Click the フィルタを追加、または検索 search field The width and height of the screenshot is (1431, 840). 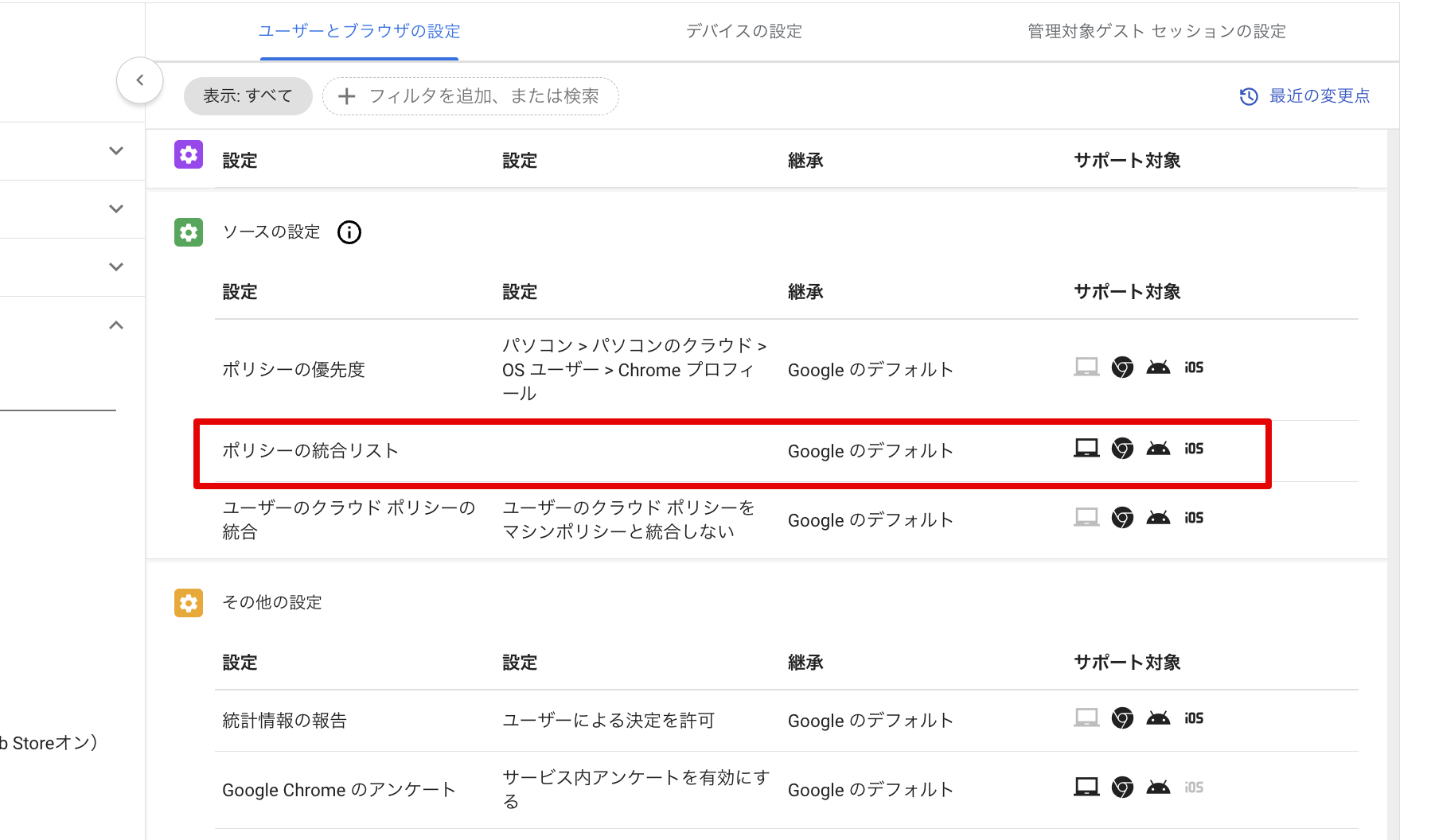[483, 96]
